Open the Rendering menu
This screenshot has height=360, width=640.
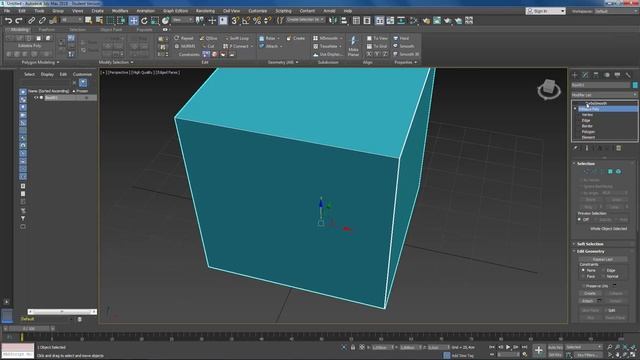[205, 11]
